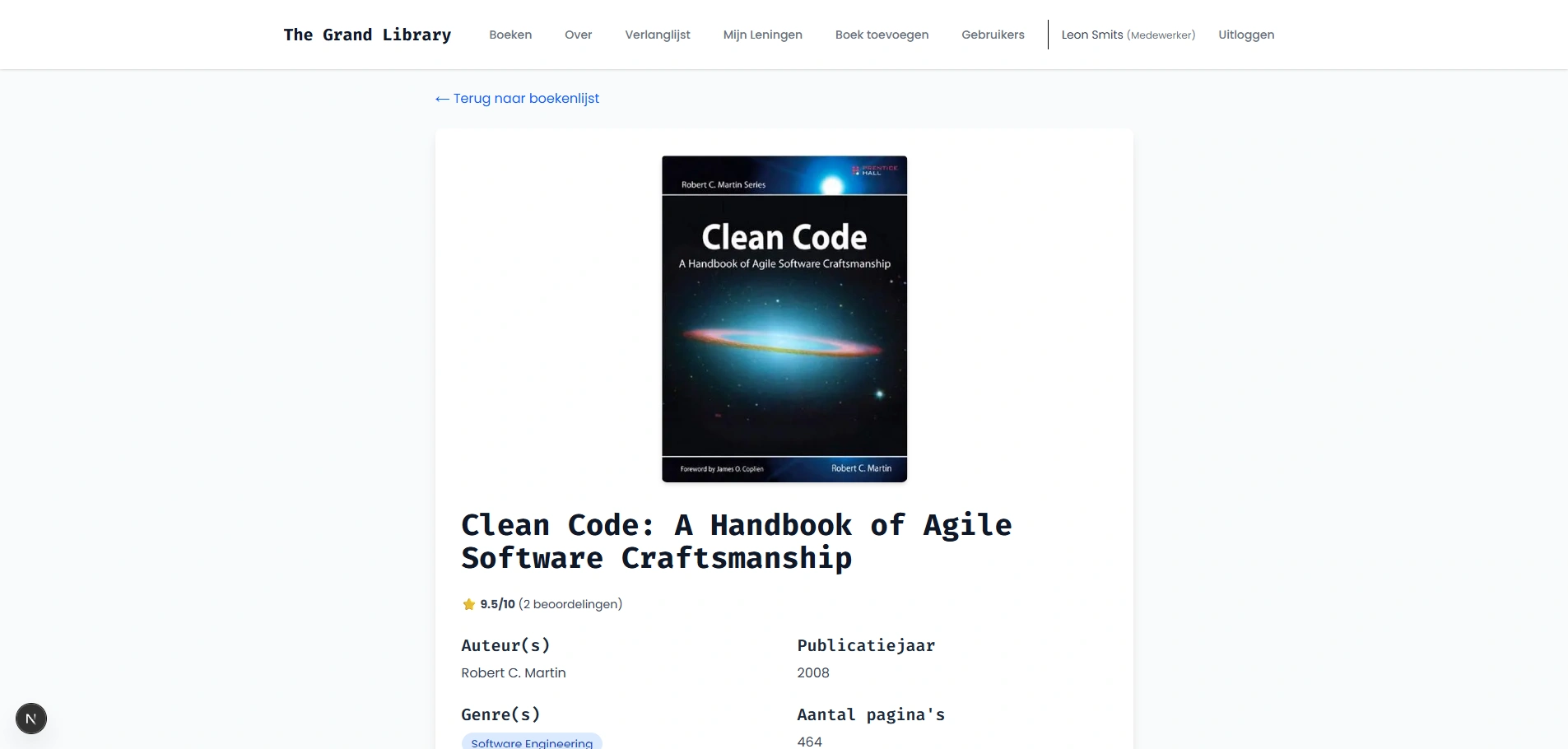Open the Verlanglijst page

[658, 35]
